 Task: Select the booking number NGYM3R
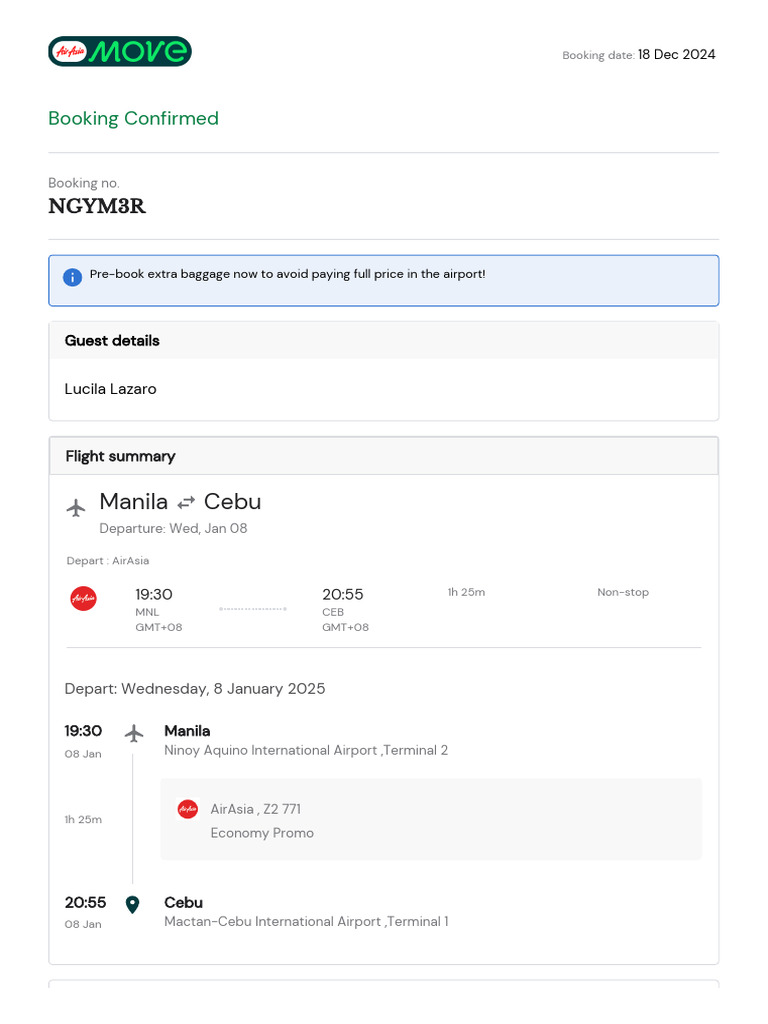[97, 207]
